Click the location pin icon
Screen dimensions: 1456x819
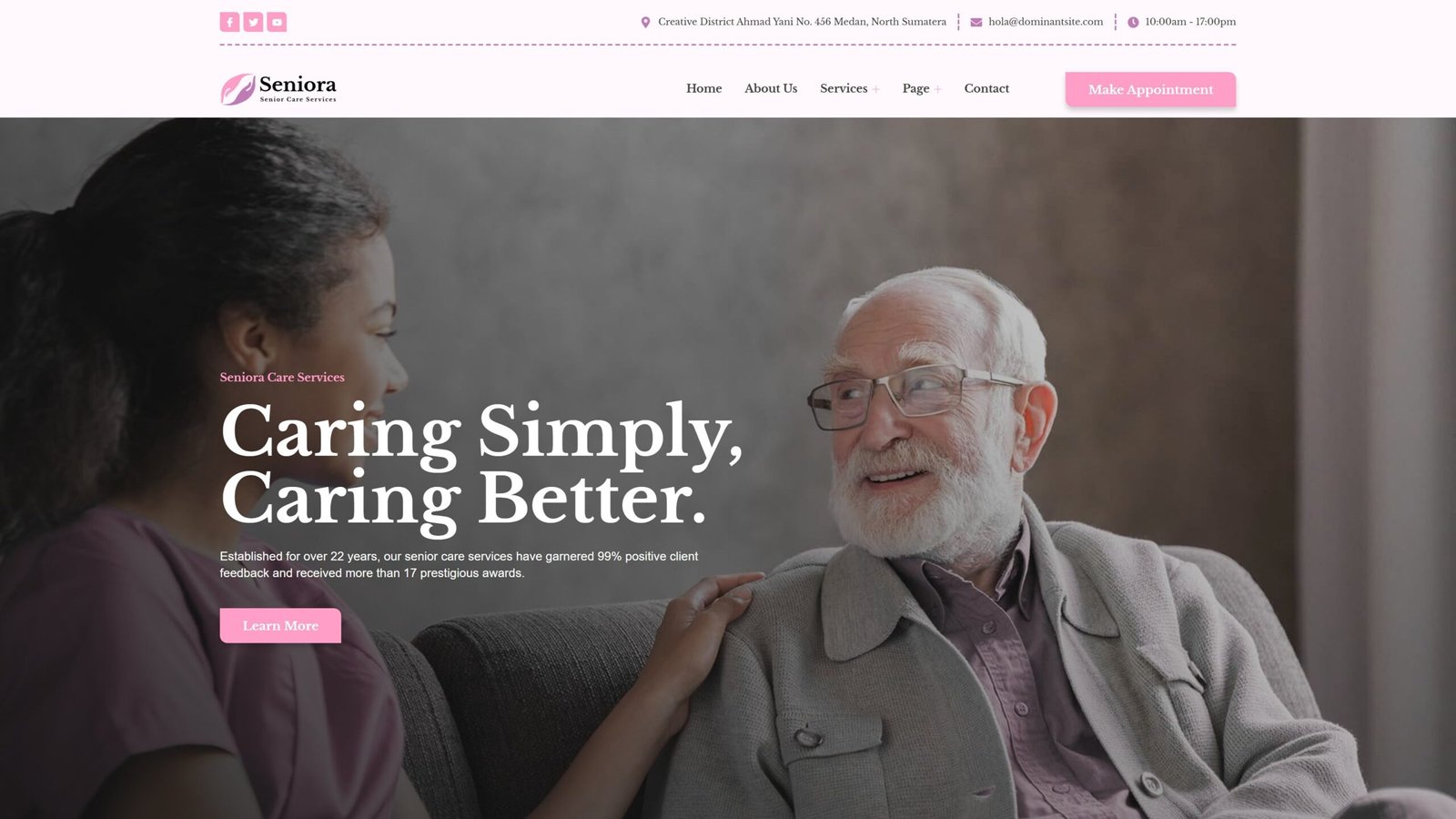point(645,22)
